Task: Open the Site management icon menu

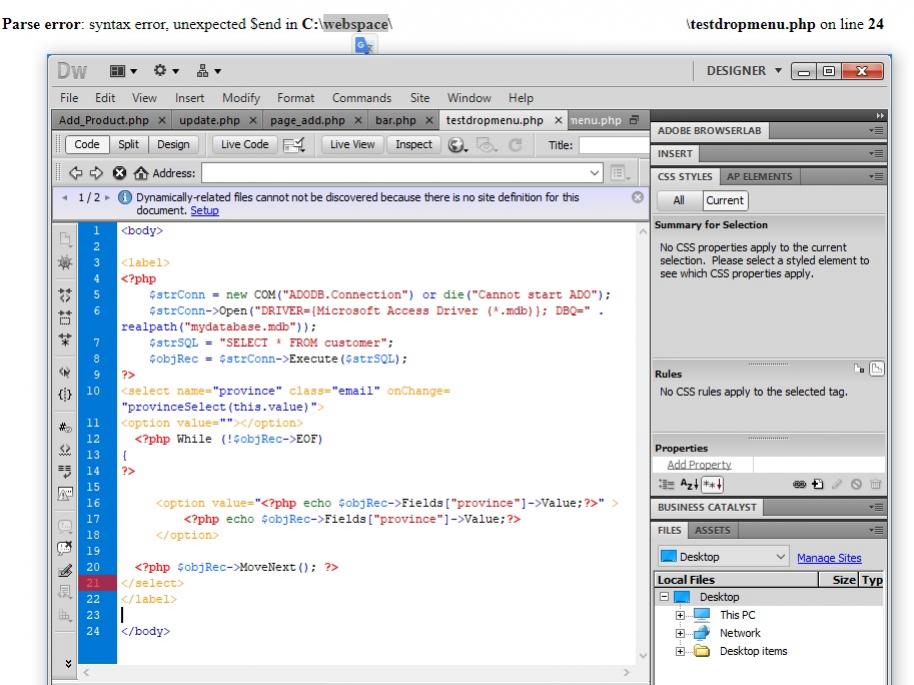Action: point(208,71)
